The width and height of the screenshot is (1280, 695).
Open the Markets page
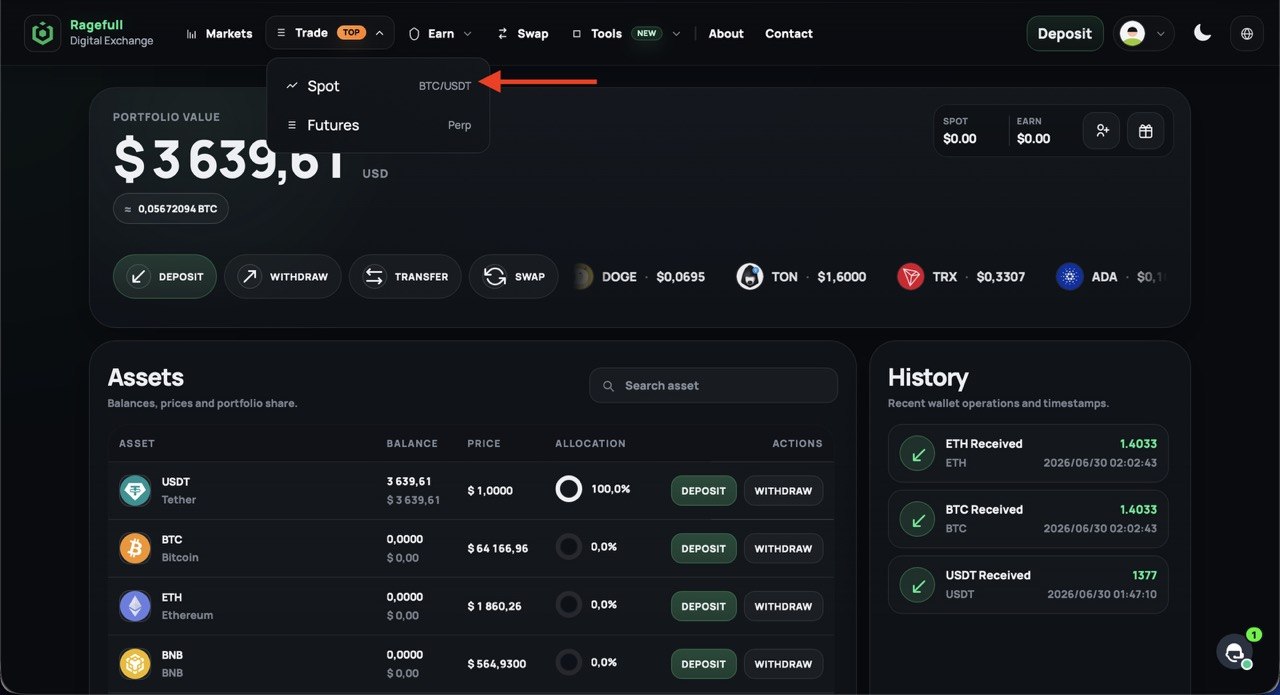pos(219,33)
